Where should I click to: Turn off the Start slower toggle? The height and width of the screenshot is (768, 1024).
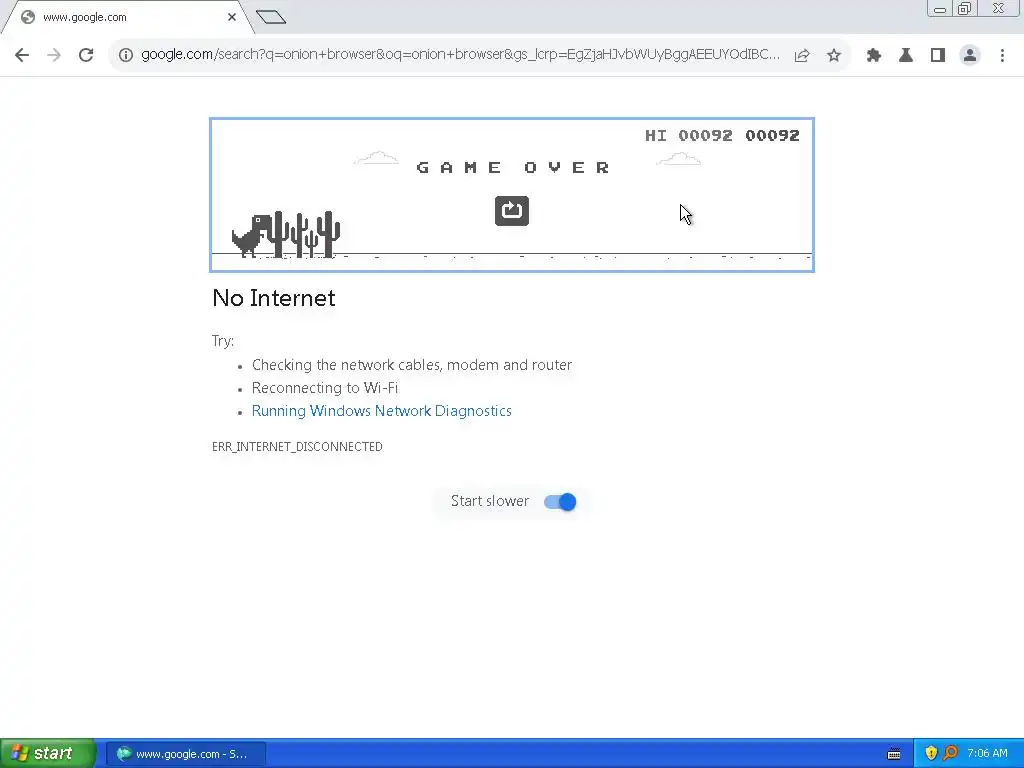point(560,502)
